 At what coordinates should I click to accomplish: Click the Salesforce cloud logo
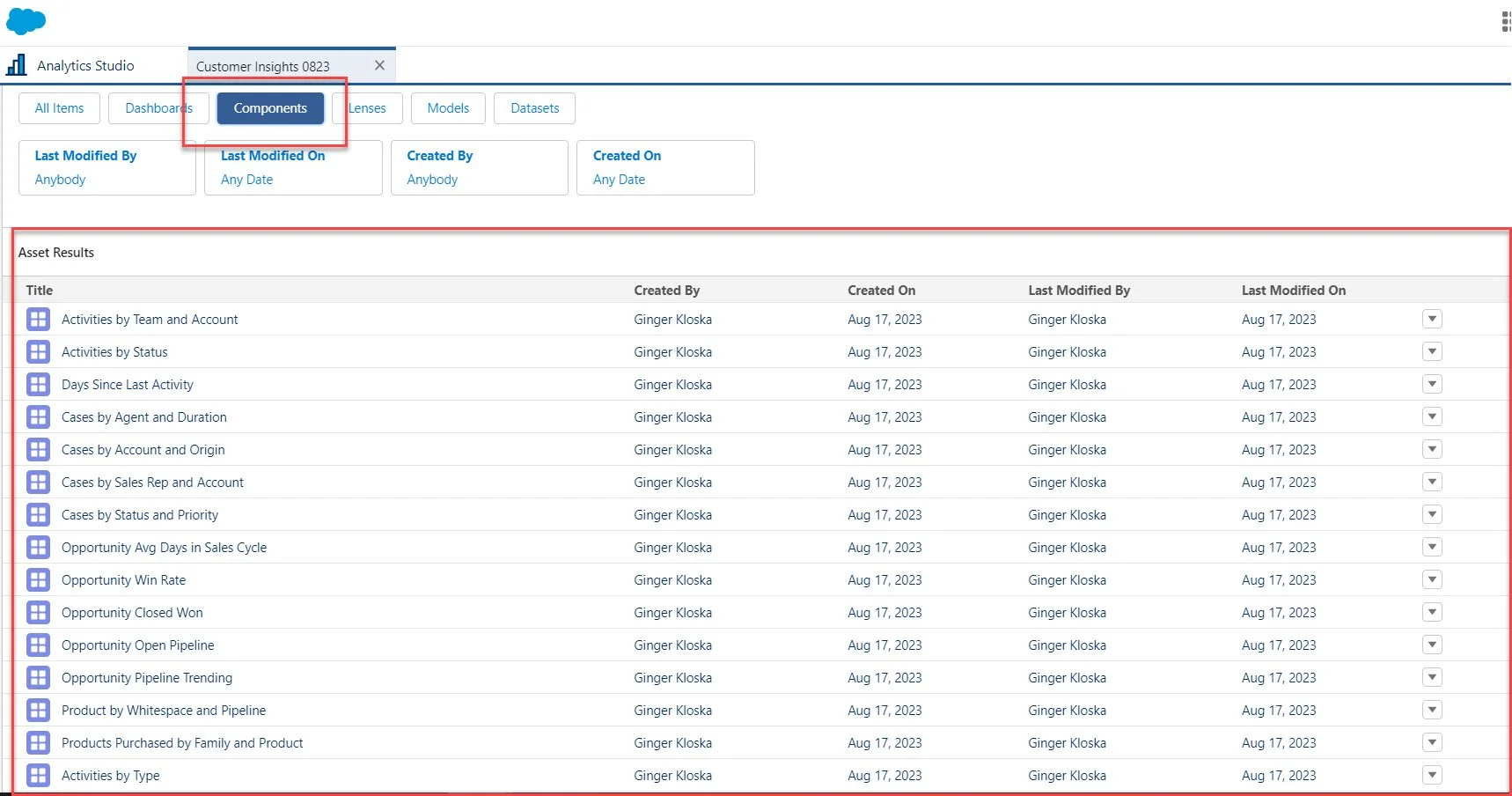pyautogui.click(x=26, y=20)
